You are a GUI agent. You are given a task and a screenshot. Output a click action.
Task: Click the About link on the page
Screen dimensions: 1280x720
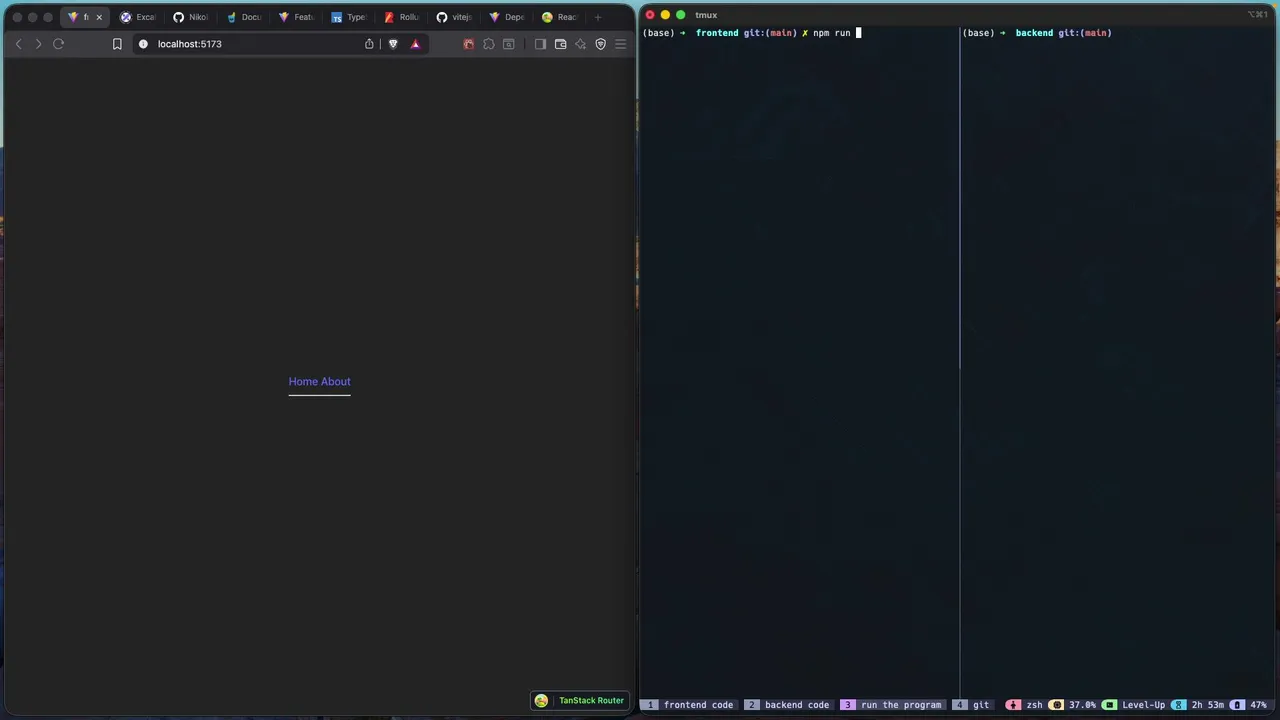click(x=335, y=381)
